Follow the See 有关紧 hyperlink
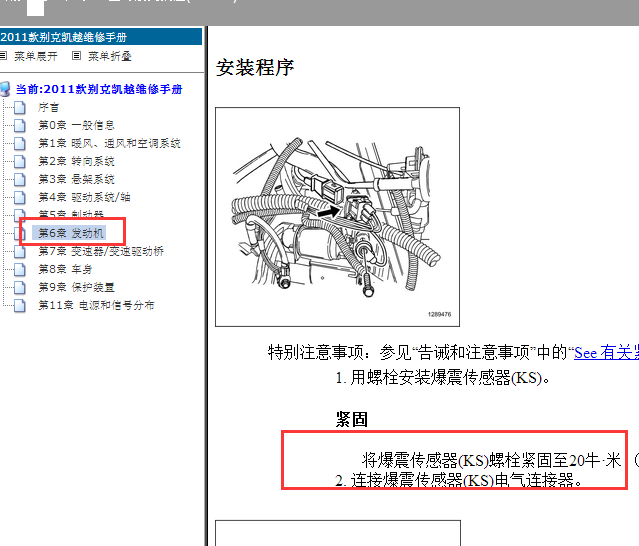This screenshot has height=546, width=639. tap(606, 353)
